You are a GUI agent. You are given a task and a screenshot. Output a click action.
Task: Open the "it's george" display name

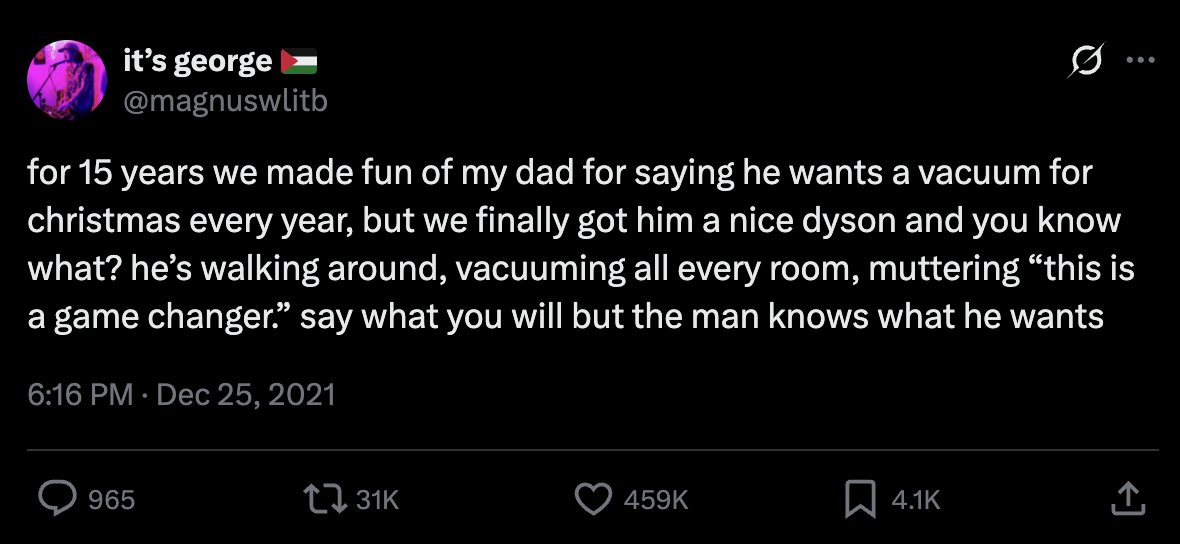197,62
